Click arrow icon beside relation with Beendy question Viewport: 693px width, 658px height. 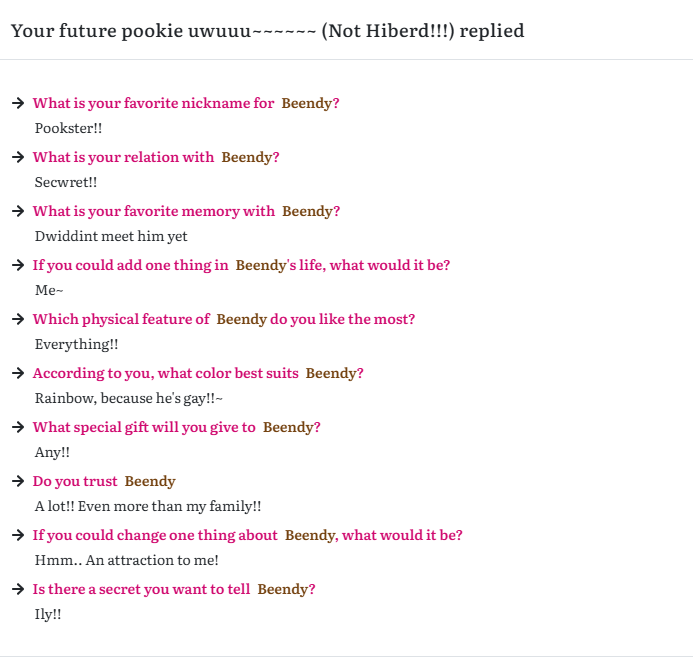coord(18,157)
